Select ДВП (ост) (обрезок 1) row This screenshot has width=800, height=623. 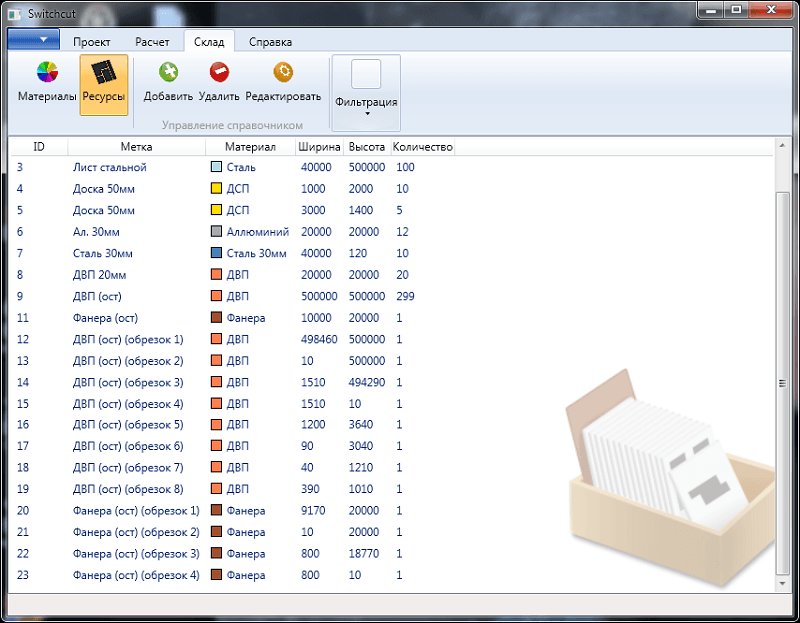392,339
